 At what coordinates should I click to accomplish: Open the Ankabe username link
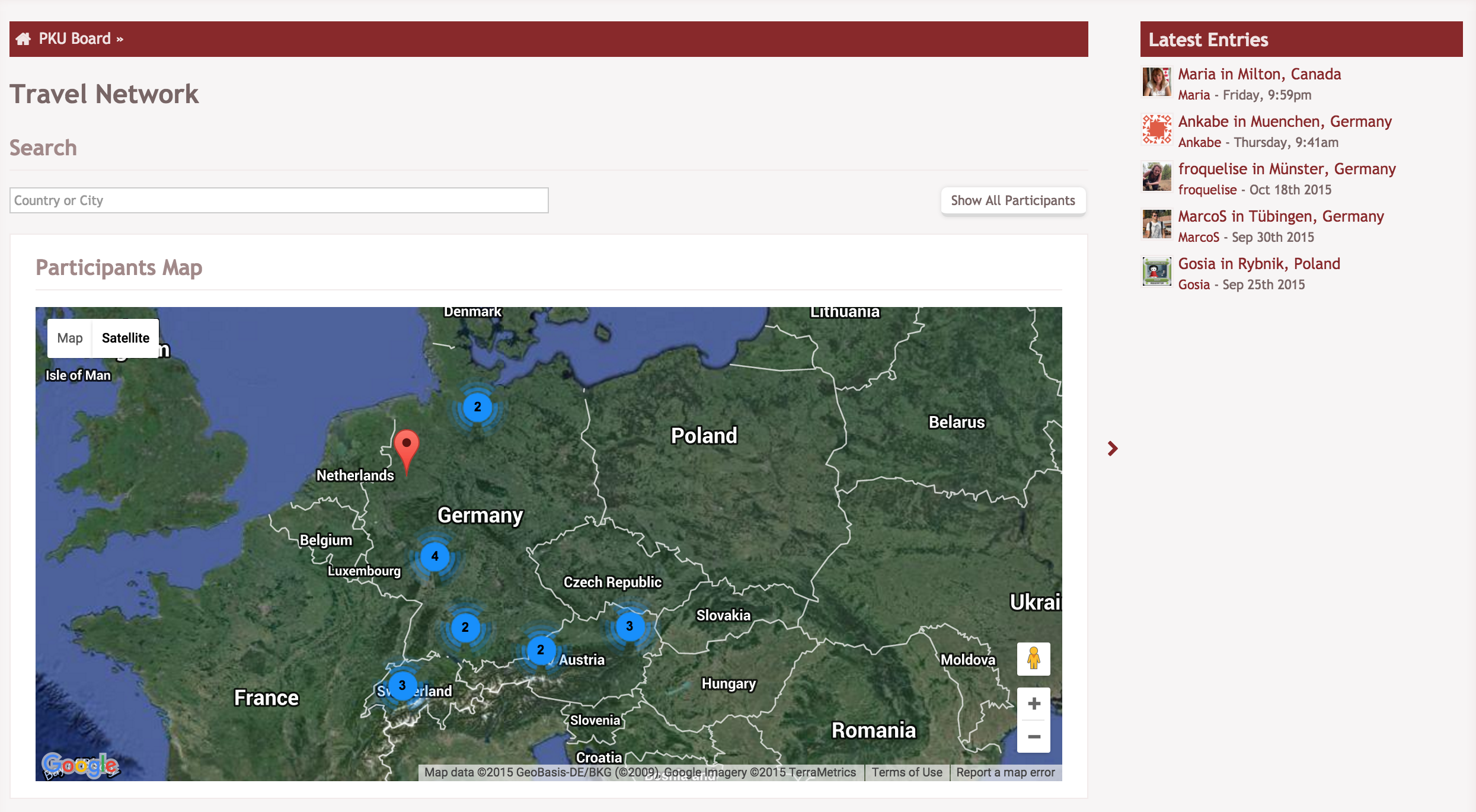1200,142
